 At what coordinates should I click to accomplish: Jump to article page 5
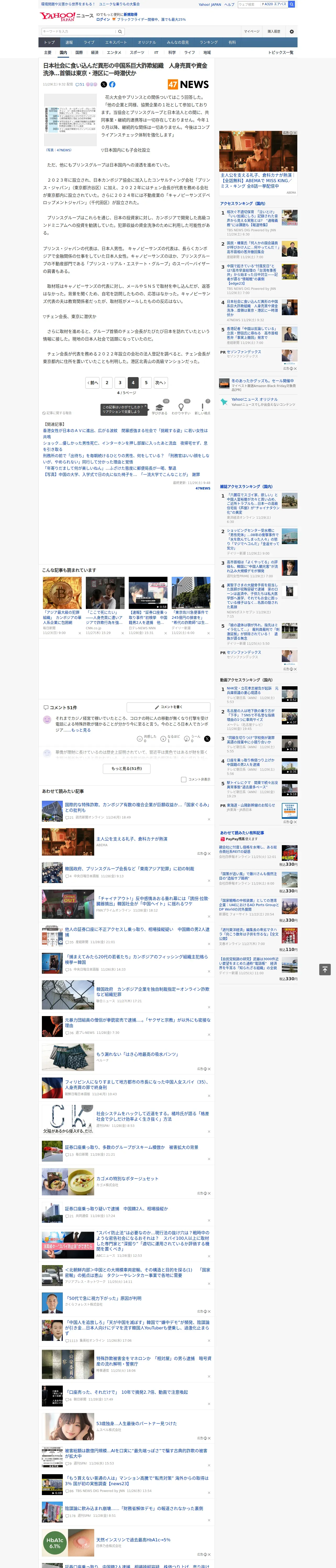pos(146,383)
